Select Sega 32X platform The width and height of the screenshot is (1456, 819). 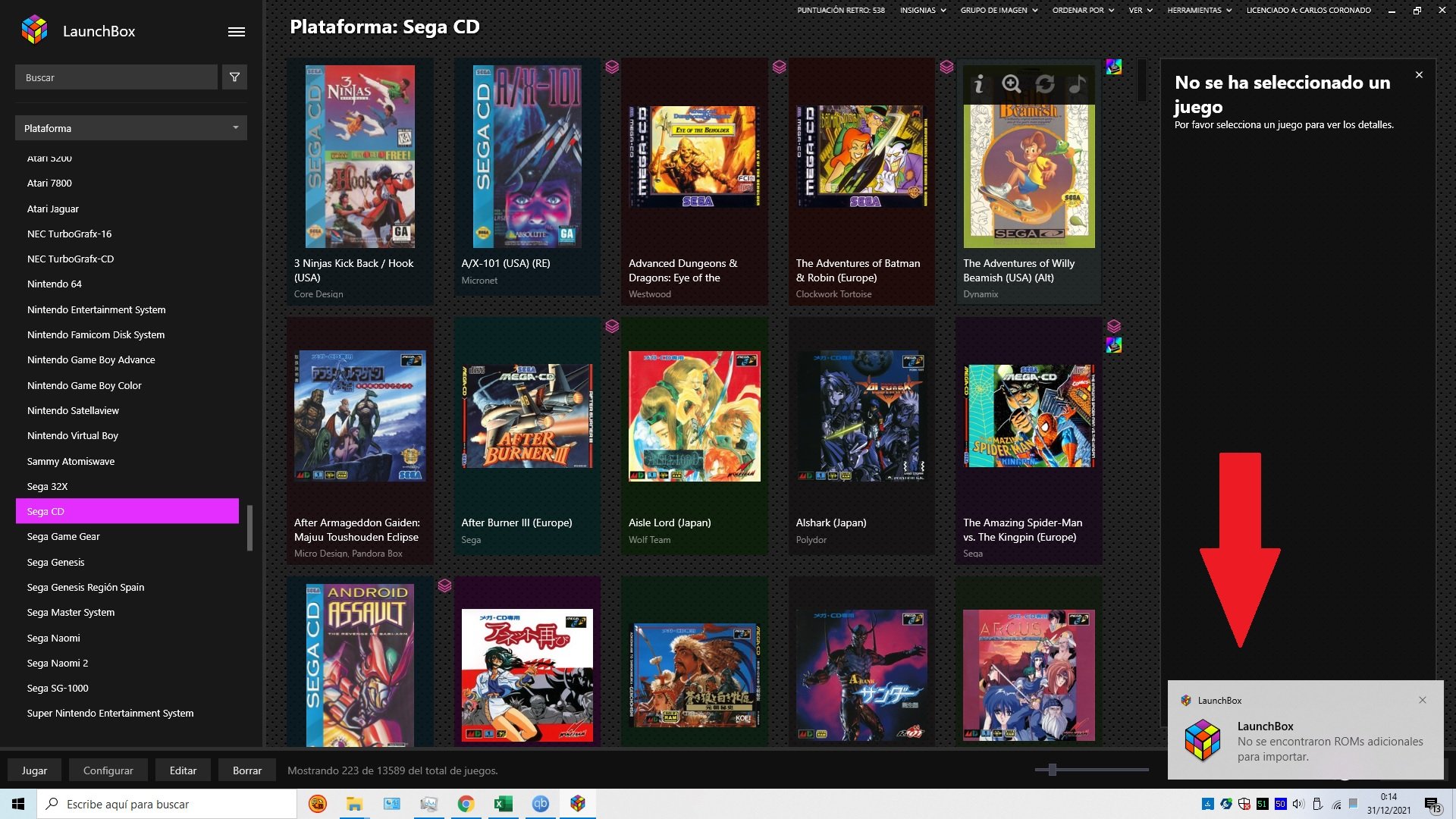point(127,486)
